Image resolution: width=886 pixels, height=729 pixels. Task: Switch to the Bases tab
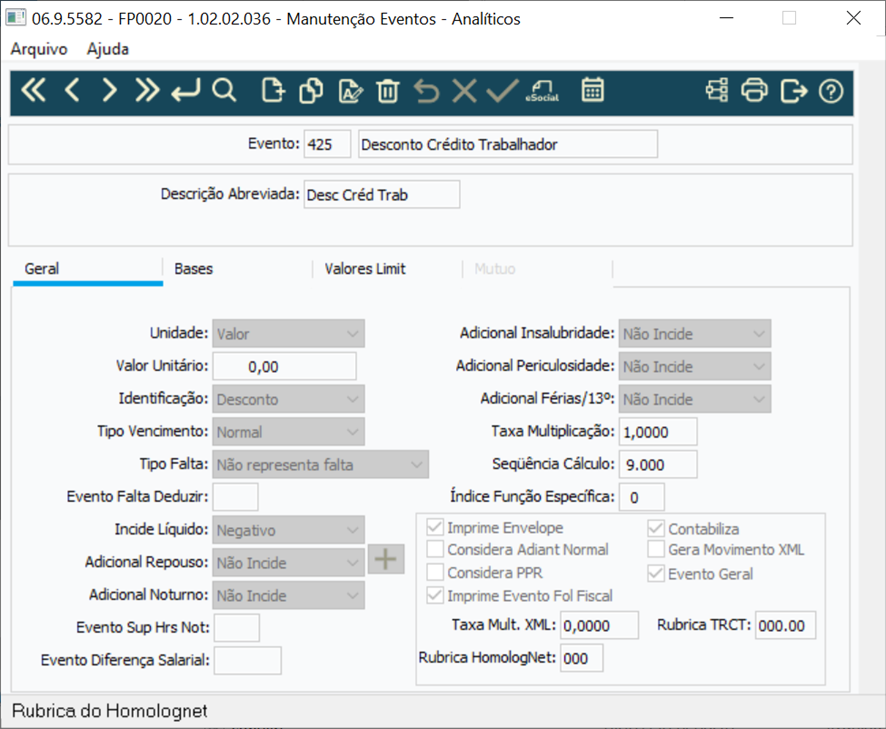(x=193, y=269)
